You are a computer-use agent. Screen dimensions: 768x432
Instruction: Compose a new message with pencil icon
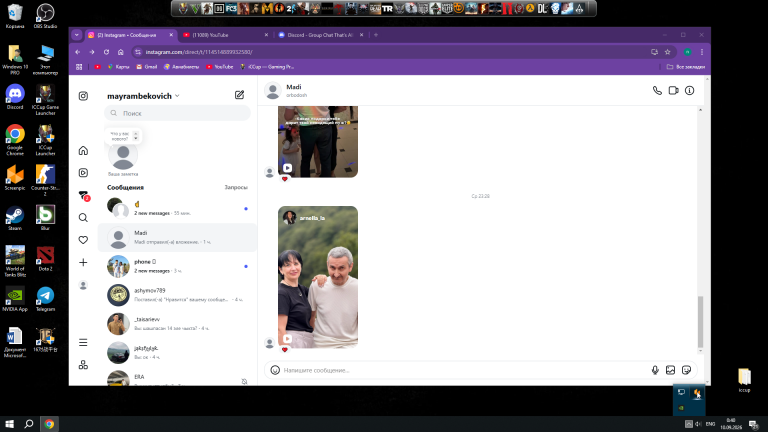[x=239, y=95]
